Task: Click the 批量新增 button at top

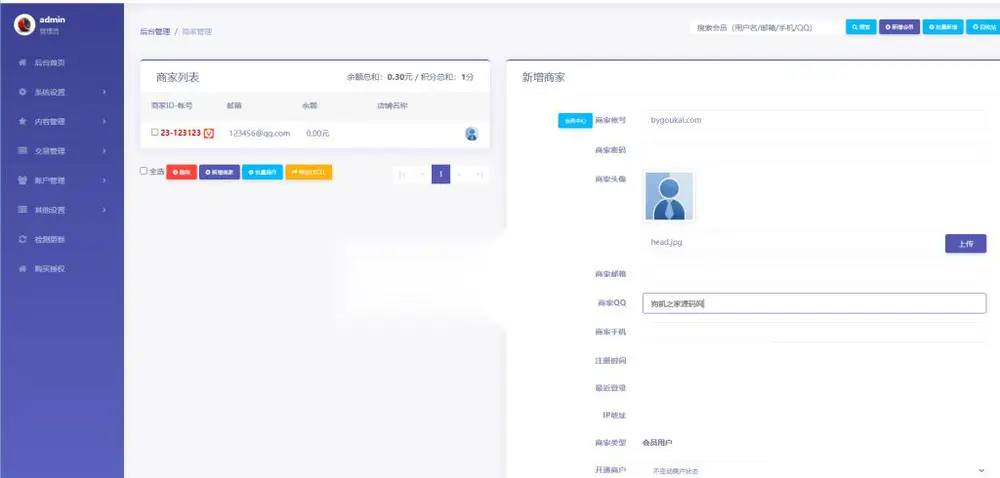Action: pyautogui.click(x=943, y=27)
